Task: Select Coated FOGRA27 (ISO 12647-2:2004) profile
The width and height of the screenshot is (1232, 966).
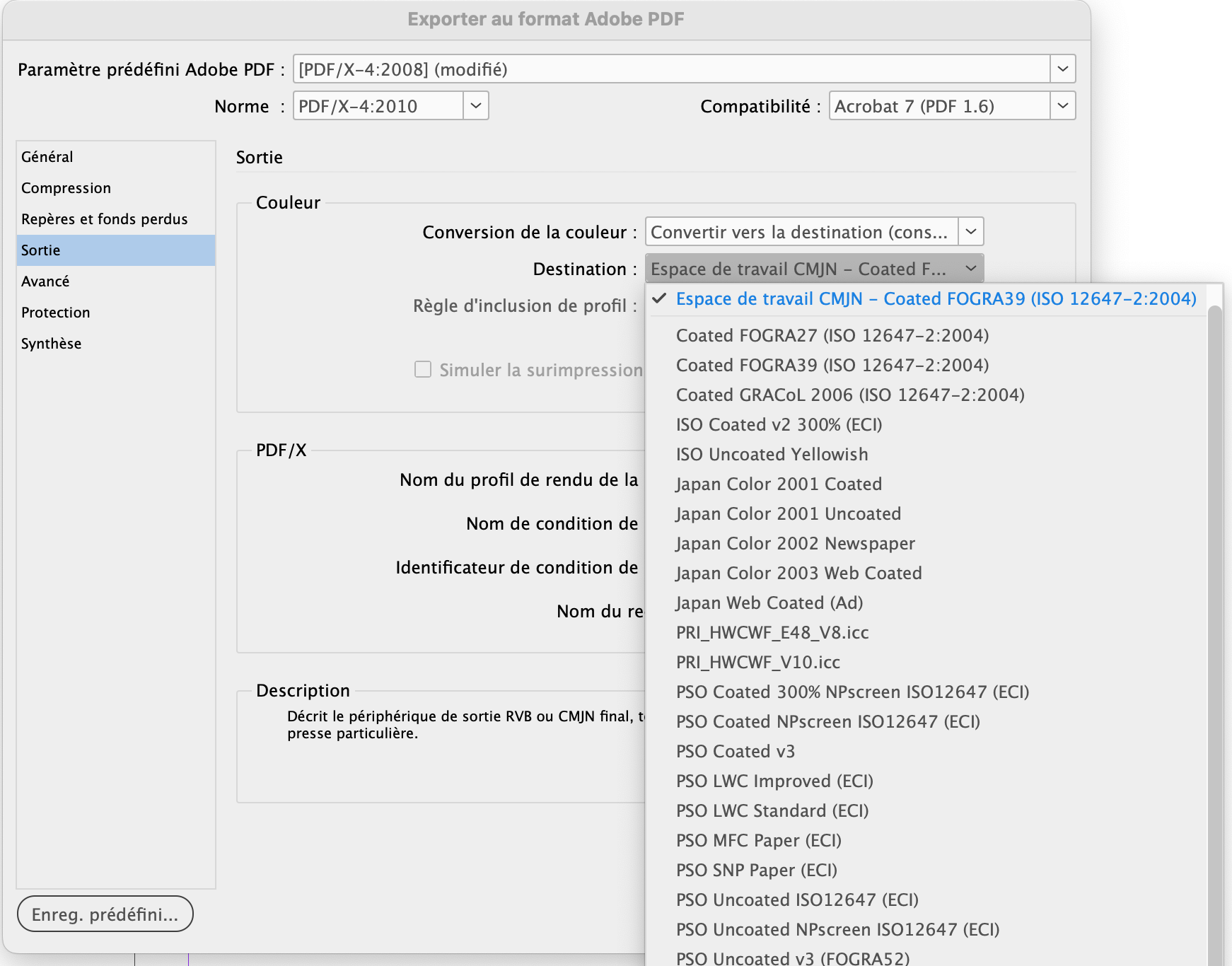Action: click(833, 335)
